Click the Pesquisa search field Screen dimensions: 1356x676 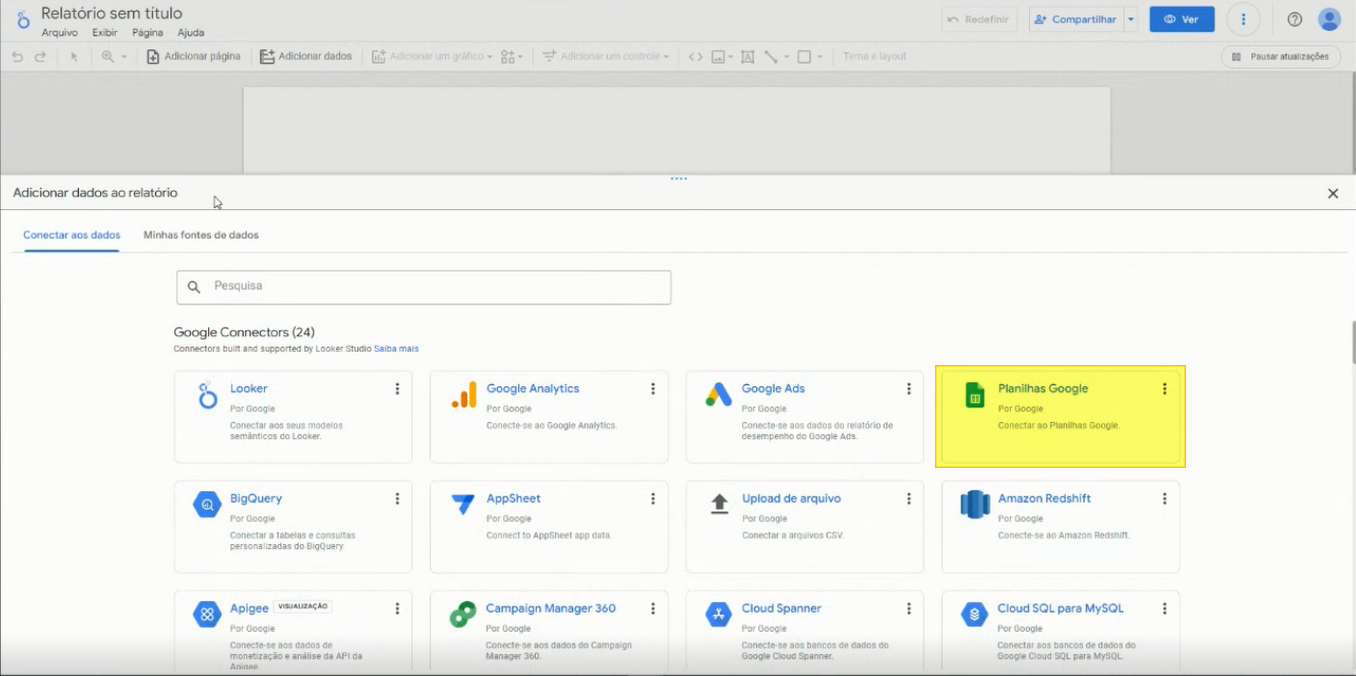coord(424,287)
